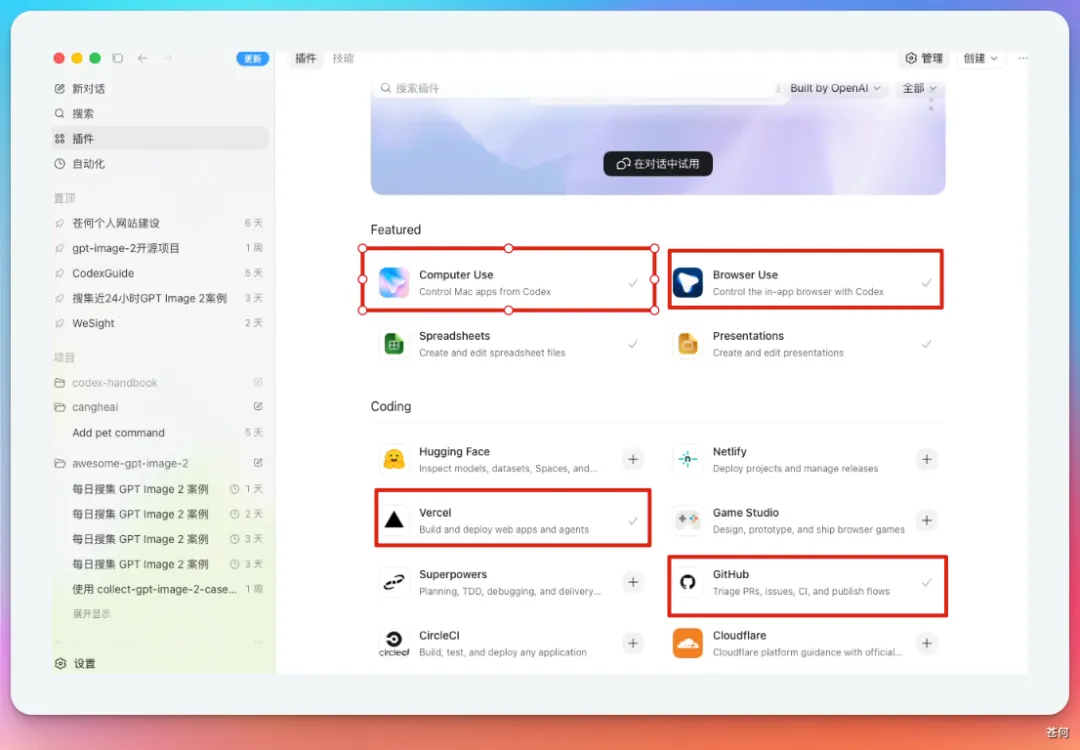Click edit icon beside awesome-gpt-image-2
The image size is (1080, 750).
258,463
